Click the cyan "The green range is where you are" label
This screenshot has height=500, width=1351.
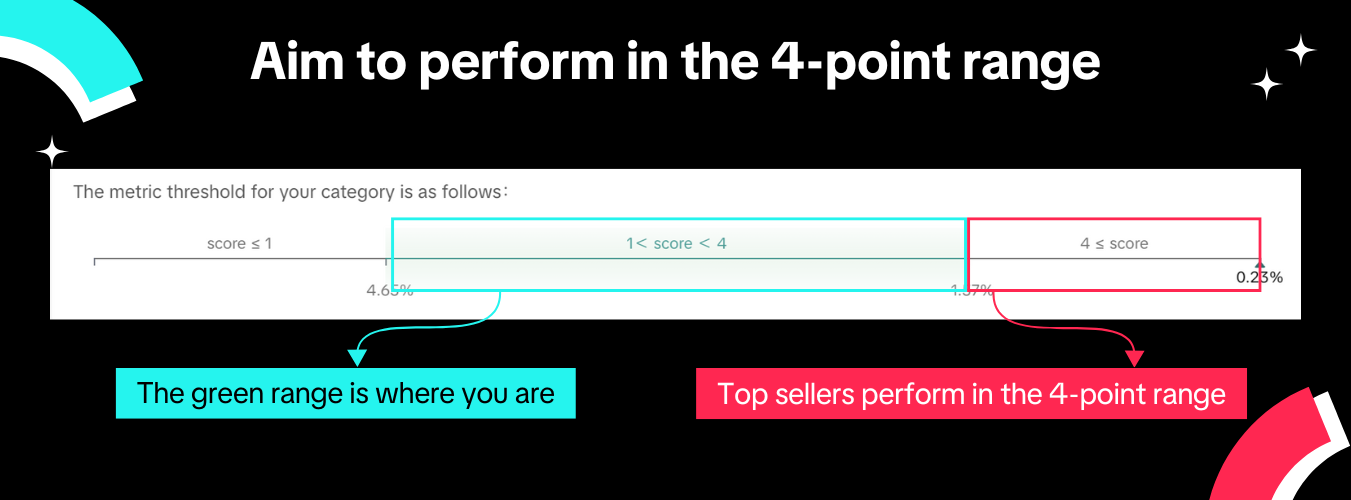pos(346,393)
